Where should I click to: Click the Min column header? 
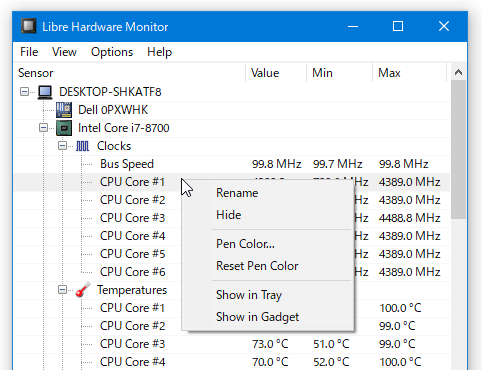tap(339, 73)
